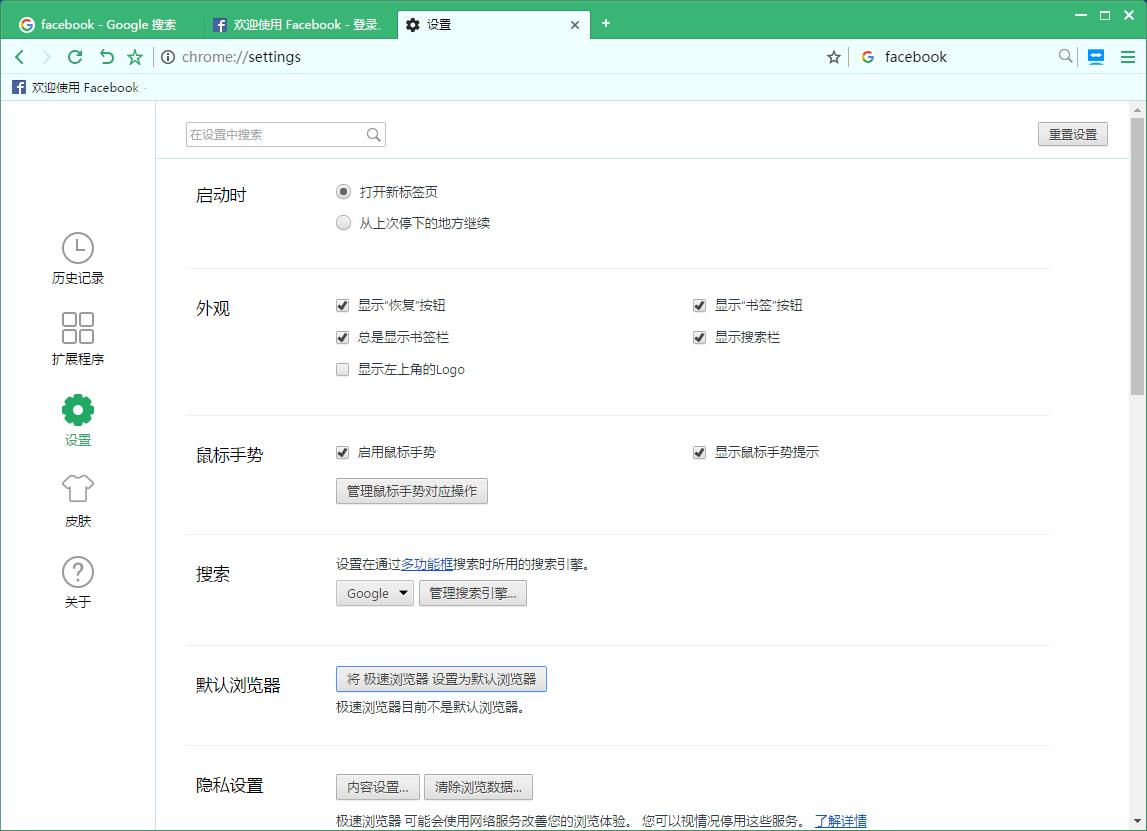Open 历史记录 in the sidebar
This screenshot has width=1147, height=831.
pyautogui.click(x=78, y=258)
